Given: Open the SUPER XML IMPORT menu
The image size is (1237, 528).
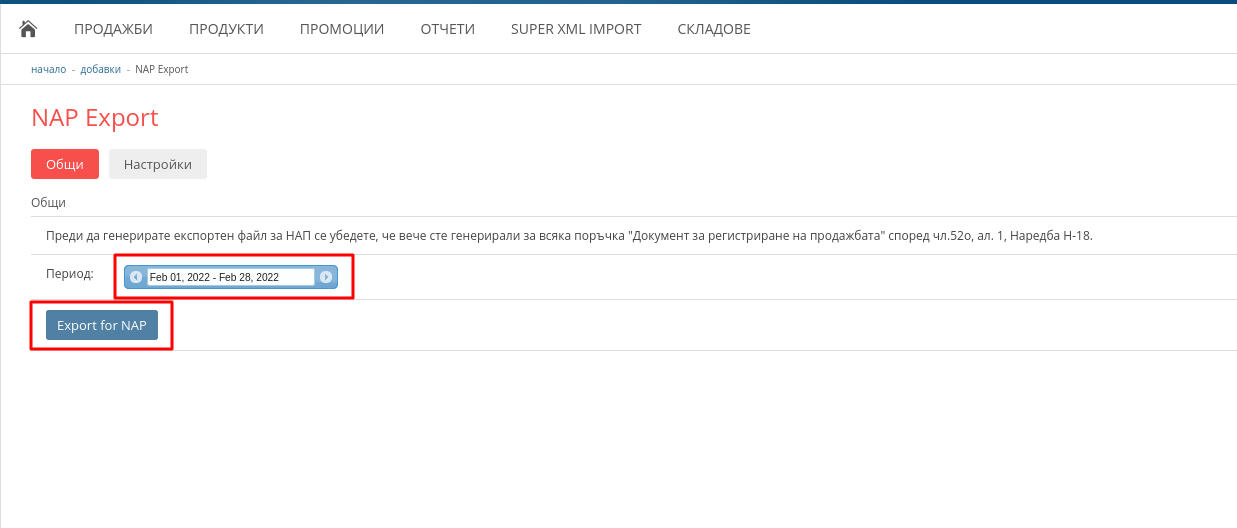Looking at the screenshot, I should 576,29.
